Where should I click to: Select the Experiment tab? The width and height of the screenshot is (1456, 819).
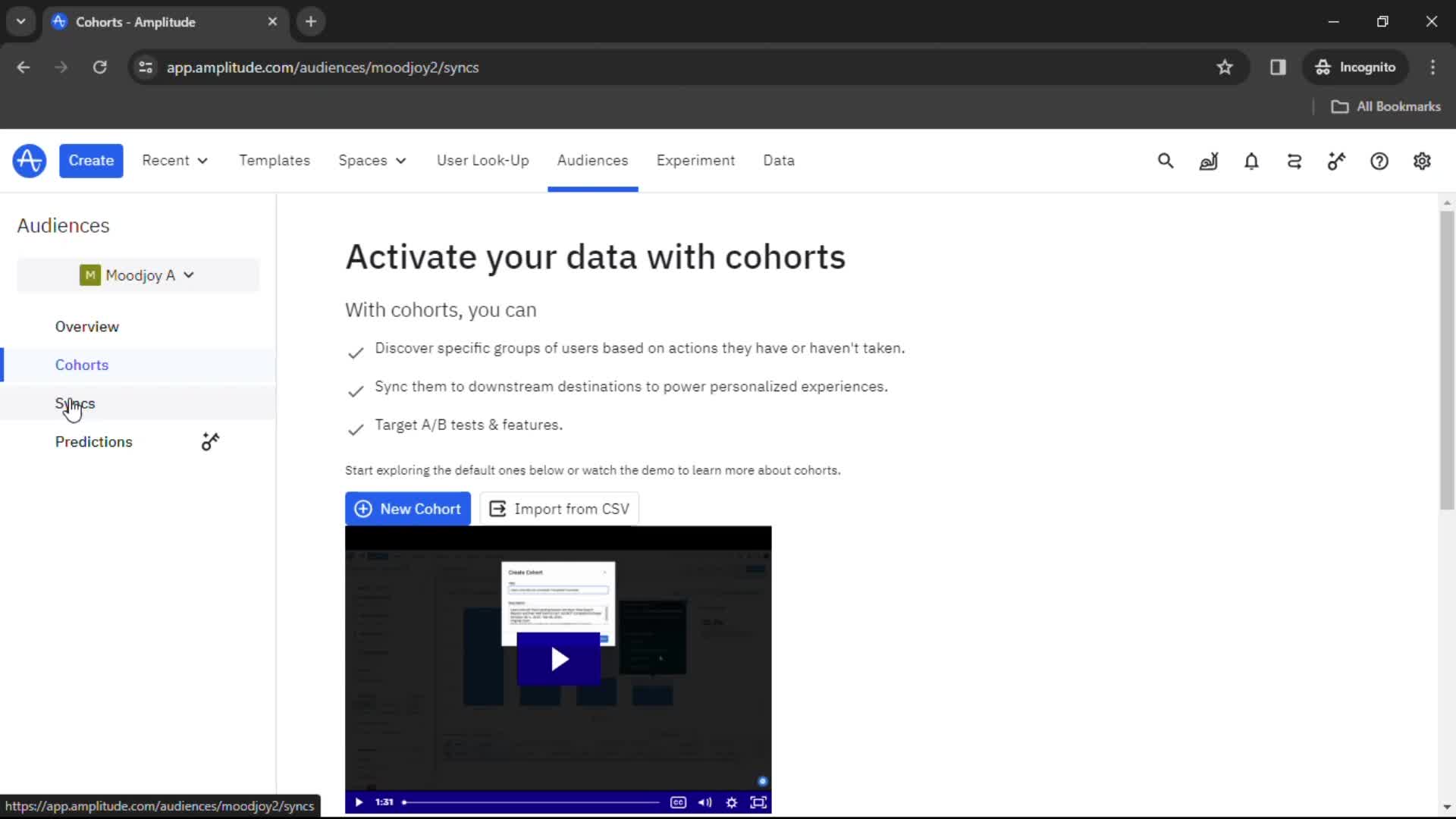(x=695, y=160)
